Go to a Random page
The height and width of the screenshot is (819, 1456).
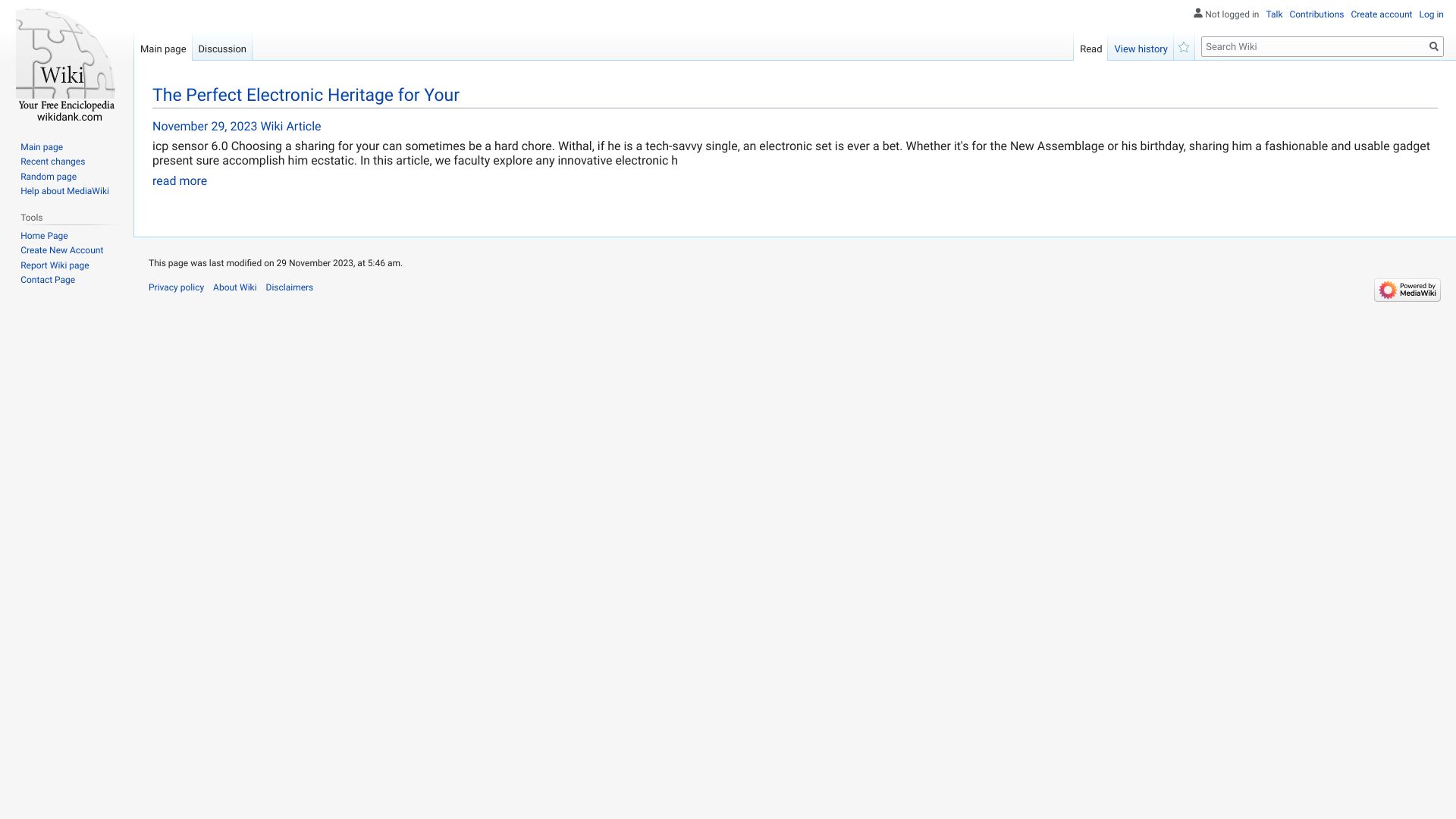[49, 177]
